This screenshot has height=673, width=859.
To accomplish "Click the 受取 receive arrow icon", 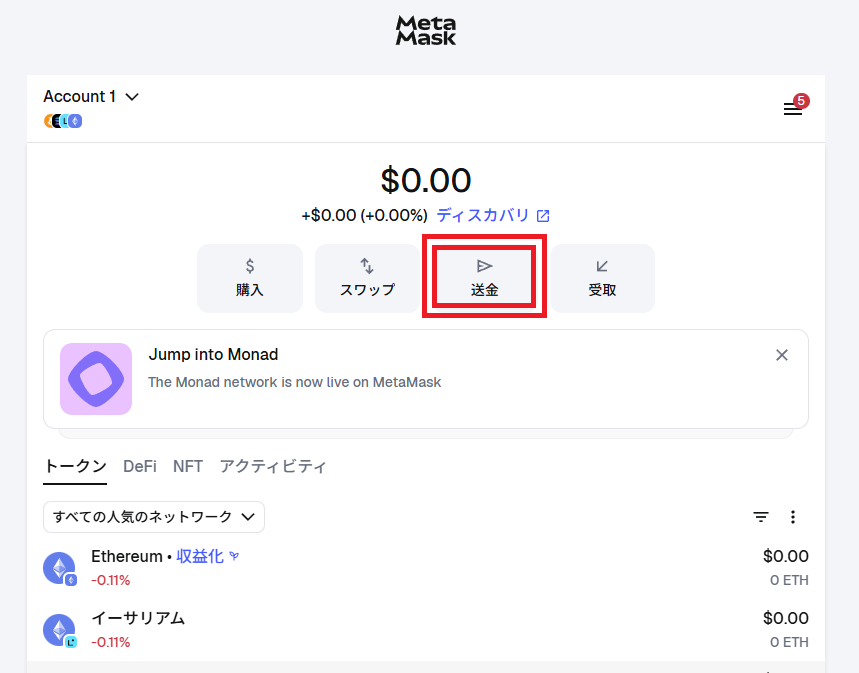I will [x=601, y=265].
